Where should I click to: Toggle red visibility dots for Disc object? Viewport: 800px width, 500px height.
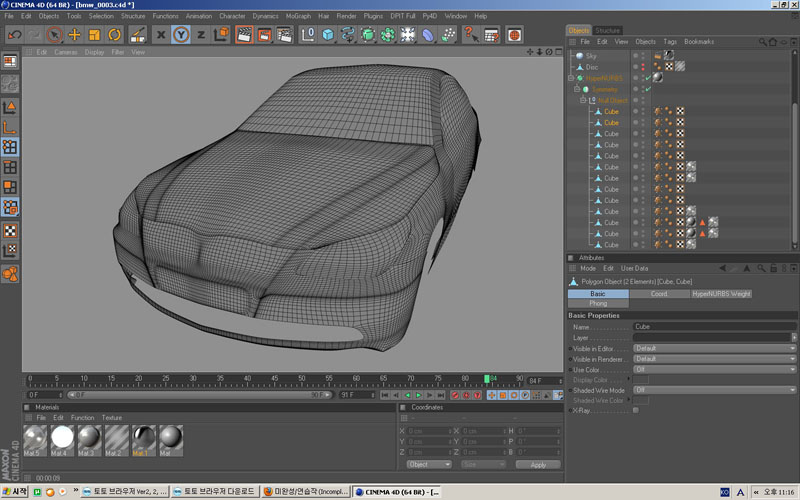(x=642, y=67)
